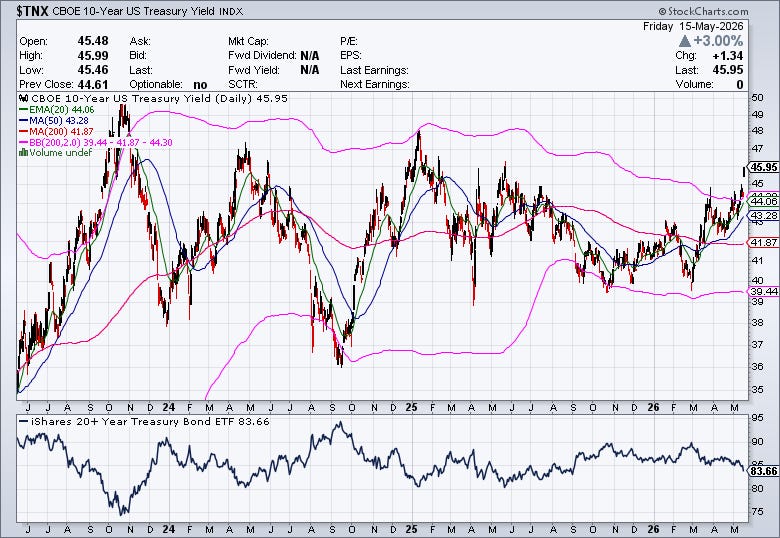Click the Volume value 0

(740, 85)
